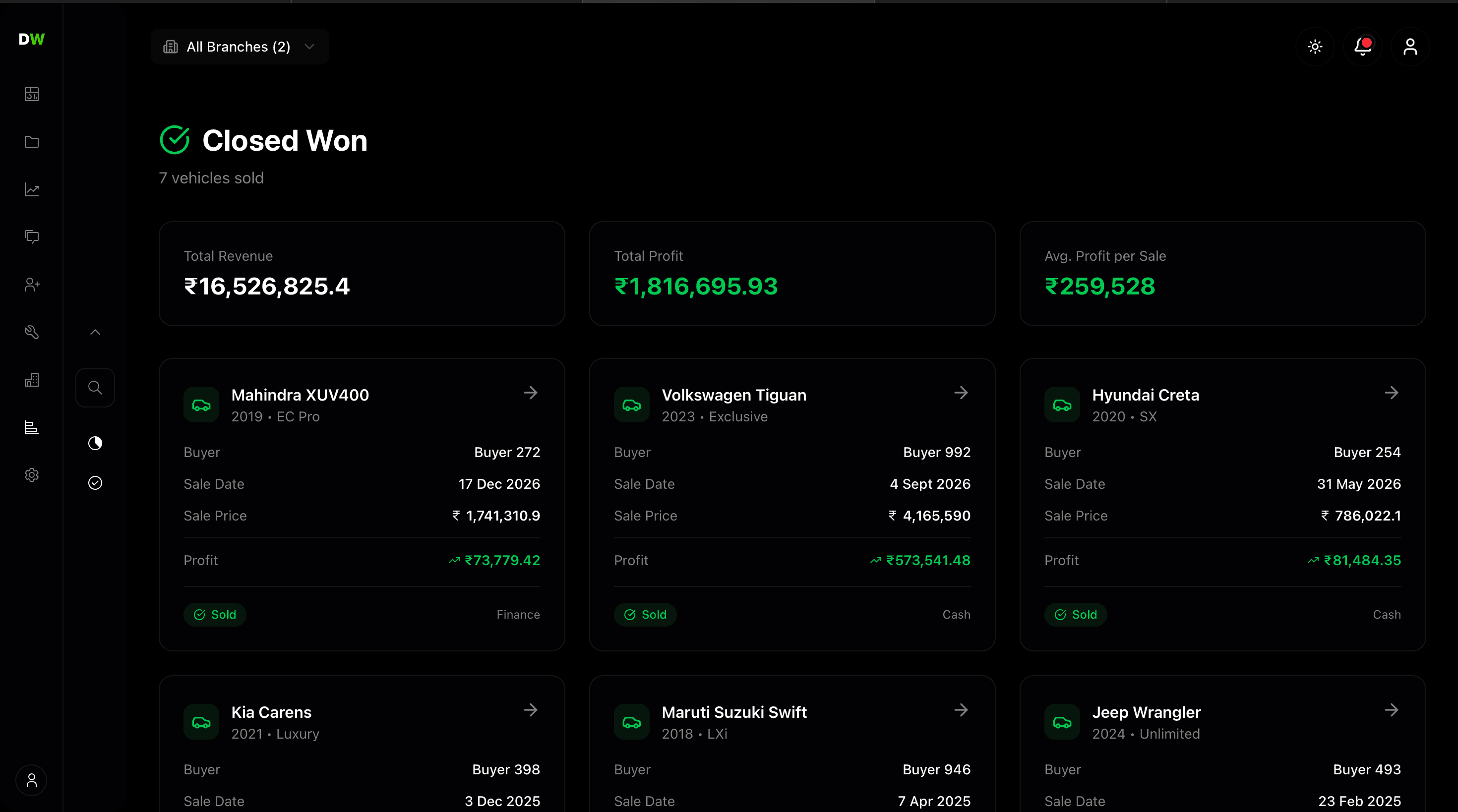This screenshot has width=1458, height=812.
Task: Open settings gear in sidebar
Action: point(32,475)
